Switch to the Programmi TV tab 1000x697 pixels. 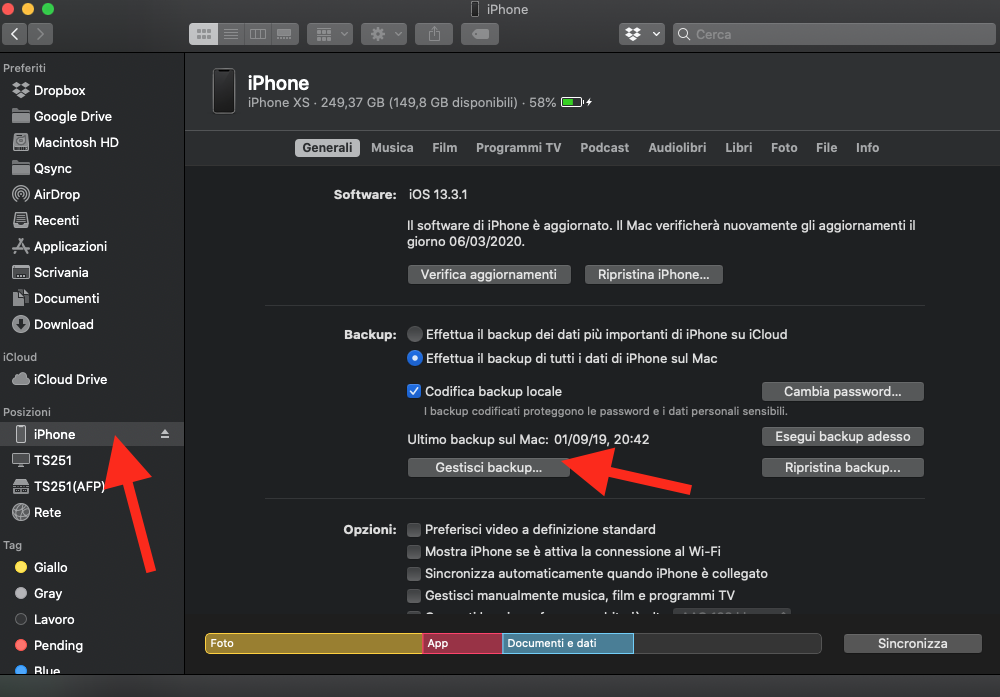tap(518, 148)
